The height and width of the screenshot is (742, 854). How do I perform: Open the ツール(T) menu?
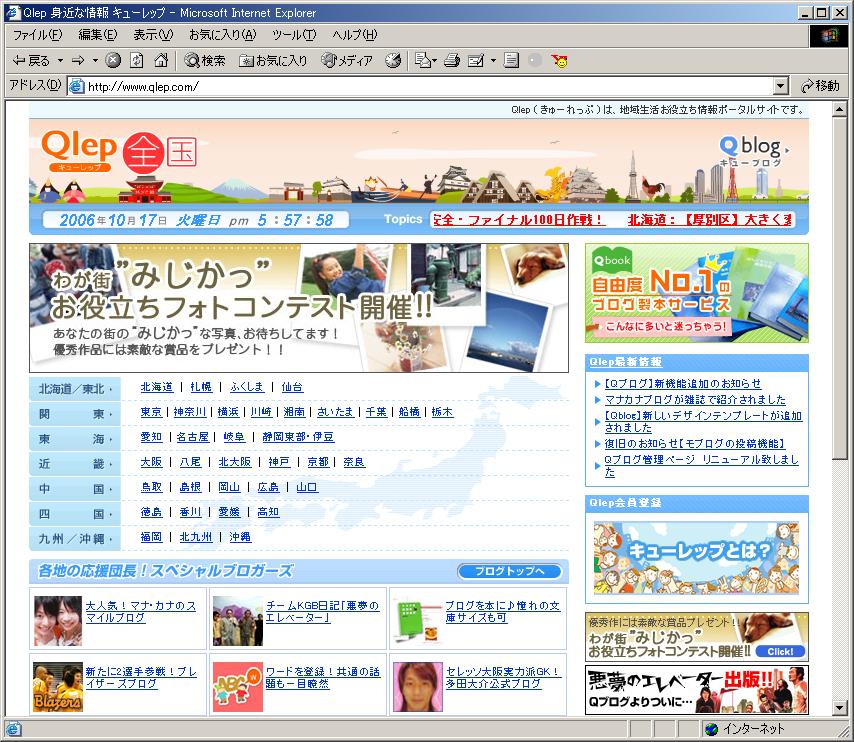click(x=293, y=35)
